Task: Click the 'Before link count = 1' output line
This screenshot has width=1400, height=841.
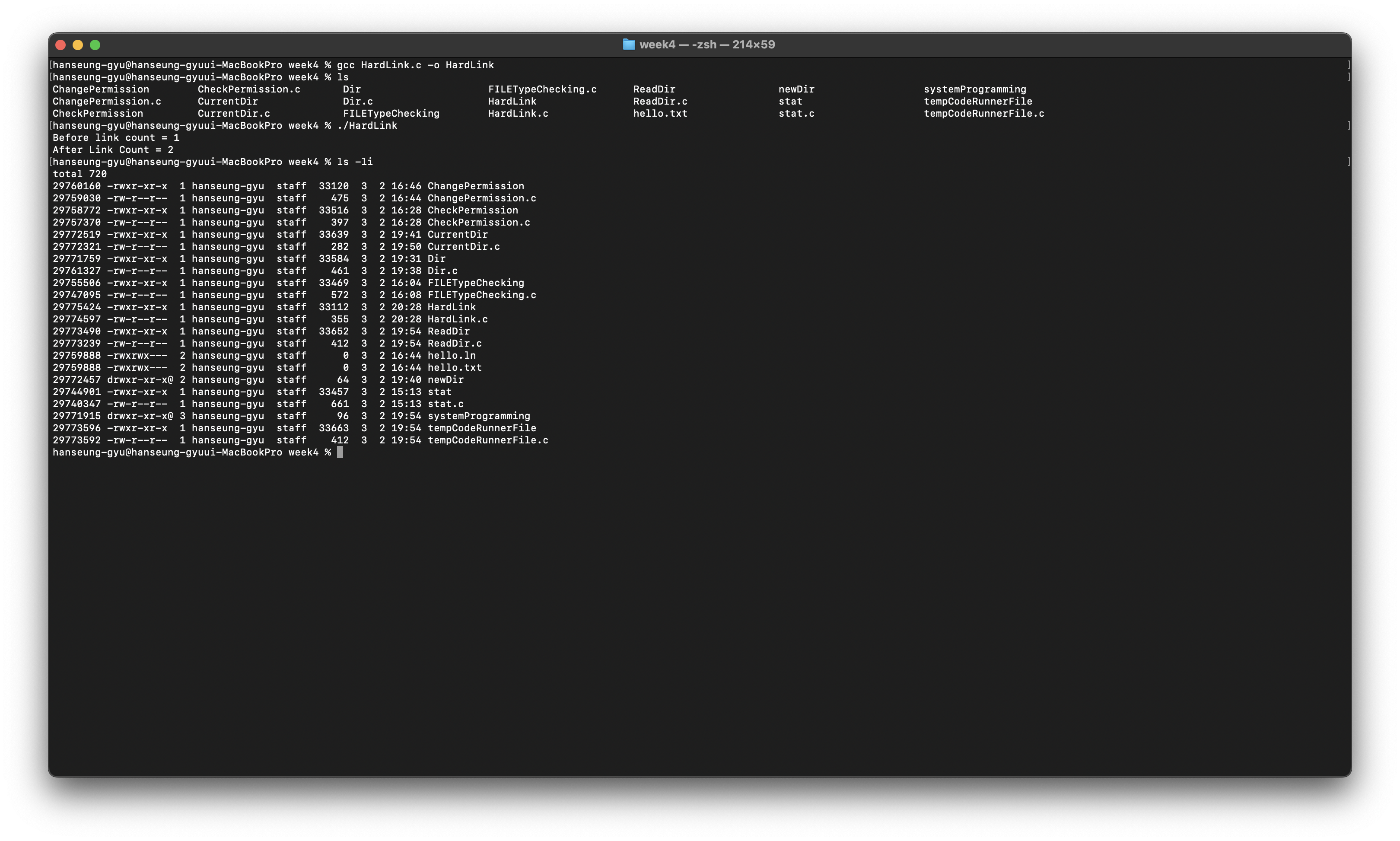Action: coord(115,138)
